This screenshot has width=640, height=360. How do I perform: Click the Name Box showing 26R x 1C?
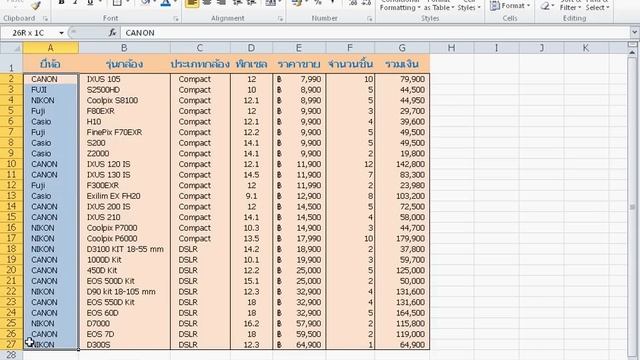tap(29, 33)
